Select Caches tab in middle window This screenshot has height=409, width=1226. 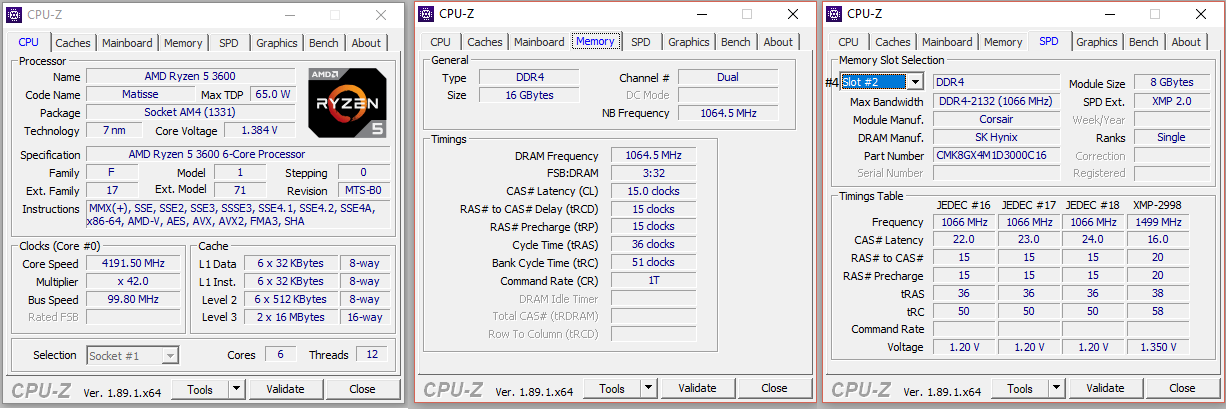tap(485, 42)
